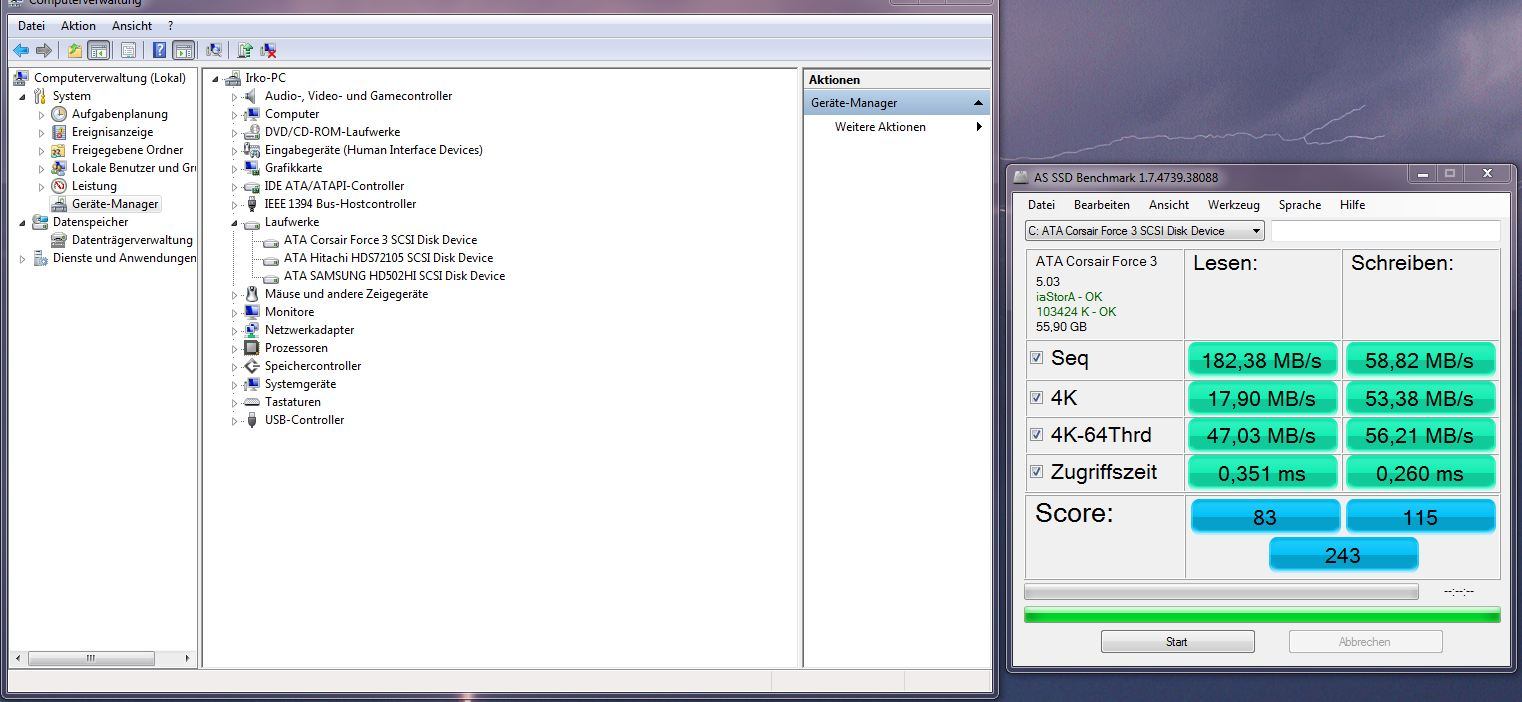Click the IEEE 1394 Bus-Hostcontroller entry
The image size is (1522, 702).
tap(340, 204)
